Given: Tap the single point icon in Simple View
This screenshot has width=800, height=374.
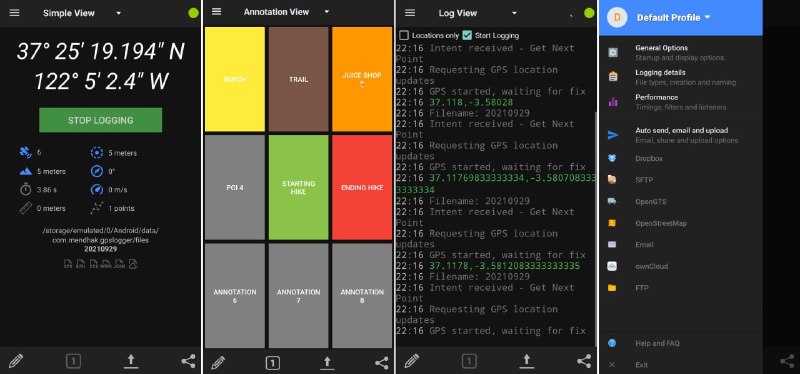Looking at the screenshot, I should tap(73, 362).
